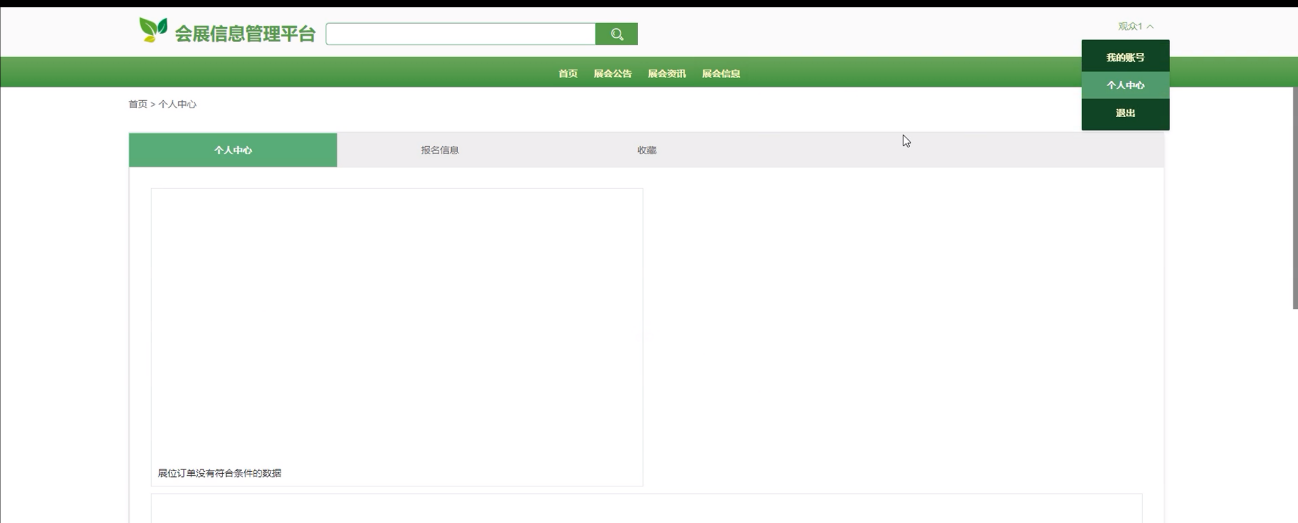
Task: Click the green leaf logo icon
Action: (153, 30)
